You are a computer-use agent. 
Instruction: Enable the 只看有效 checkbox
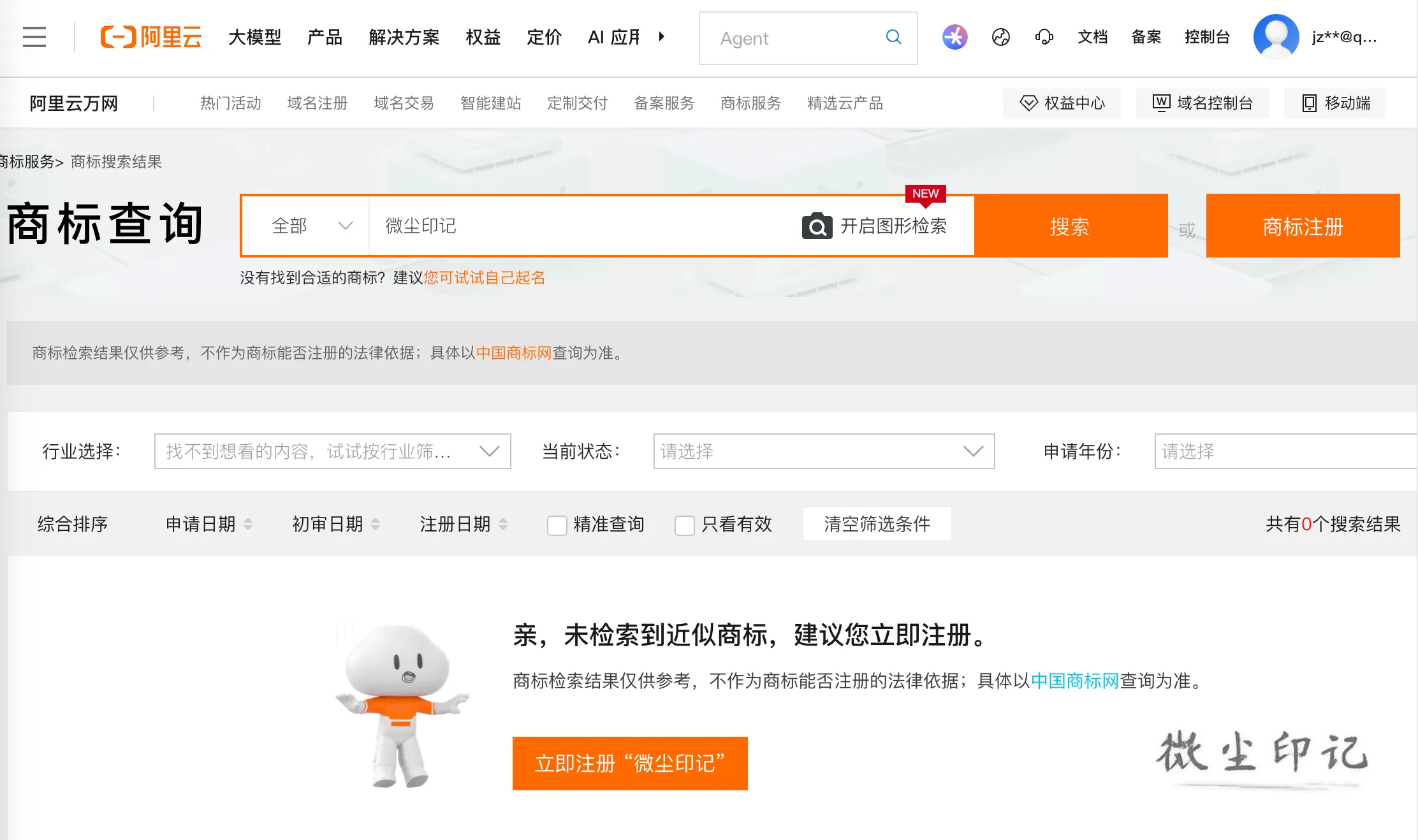684,525
